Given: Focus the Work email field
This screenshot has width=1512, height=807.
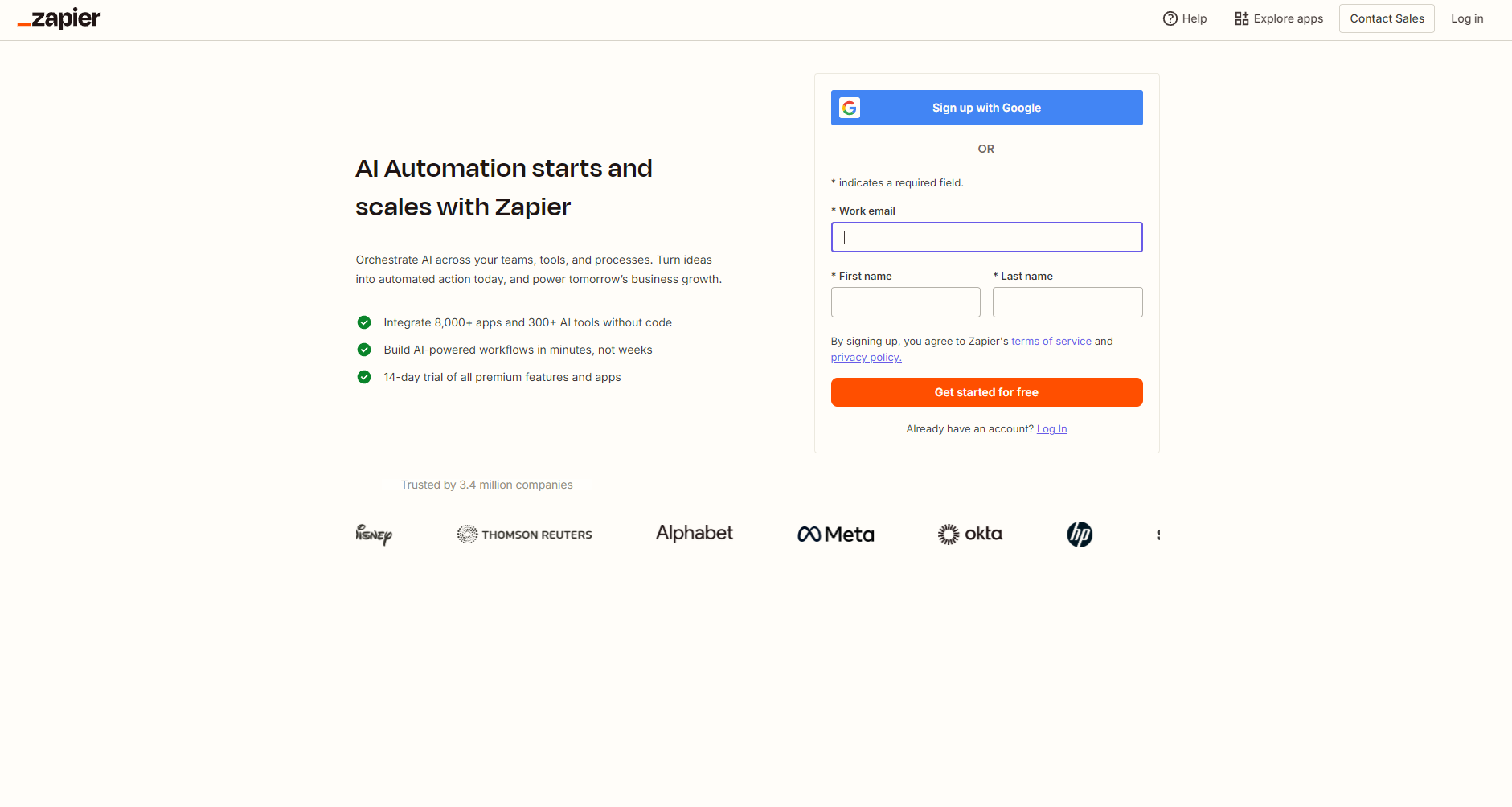Looking at the screenshot, I should pos(986,237).
